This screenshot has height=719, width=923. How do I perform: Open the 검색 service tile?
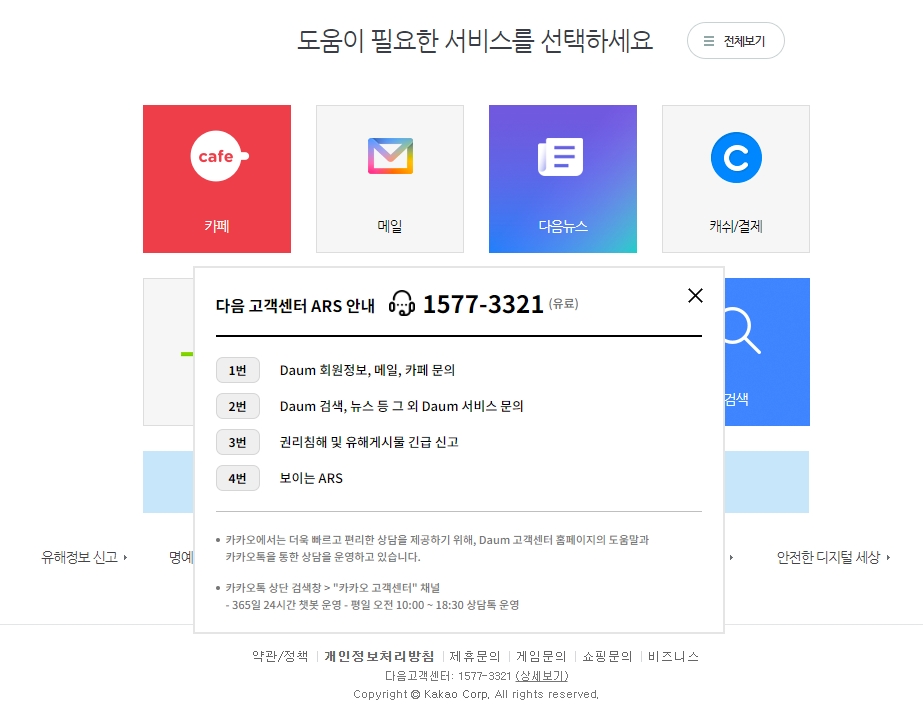(x=767, y=352)
